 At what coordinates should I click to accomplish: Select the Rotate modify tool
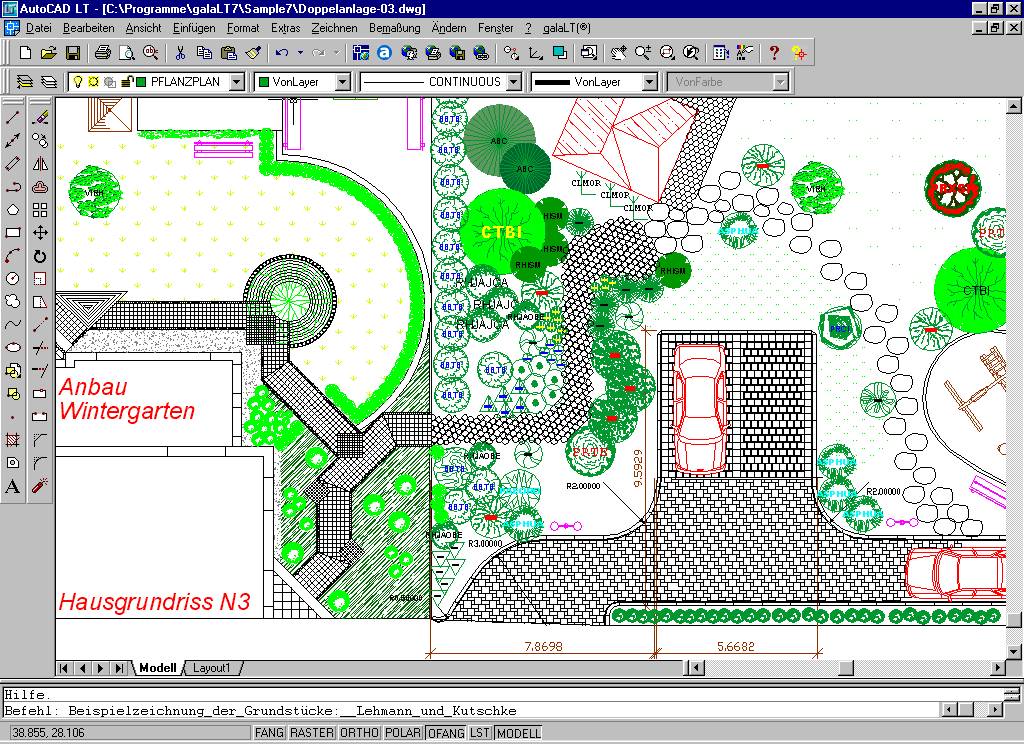(40, 255)
